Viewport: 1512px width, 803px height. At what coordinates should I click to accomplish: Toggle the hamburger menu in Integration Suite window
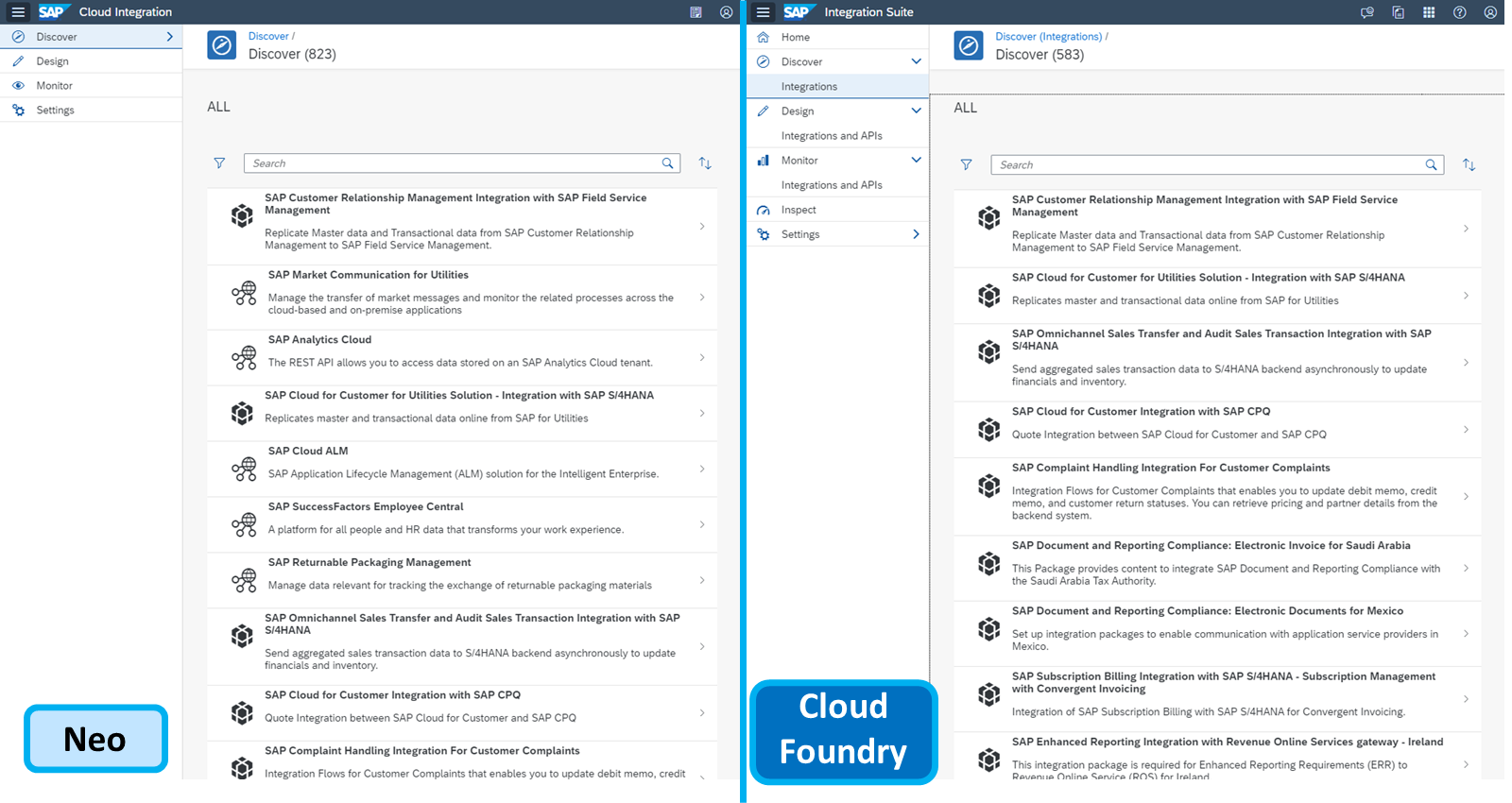tap(764, 12)
